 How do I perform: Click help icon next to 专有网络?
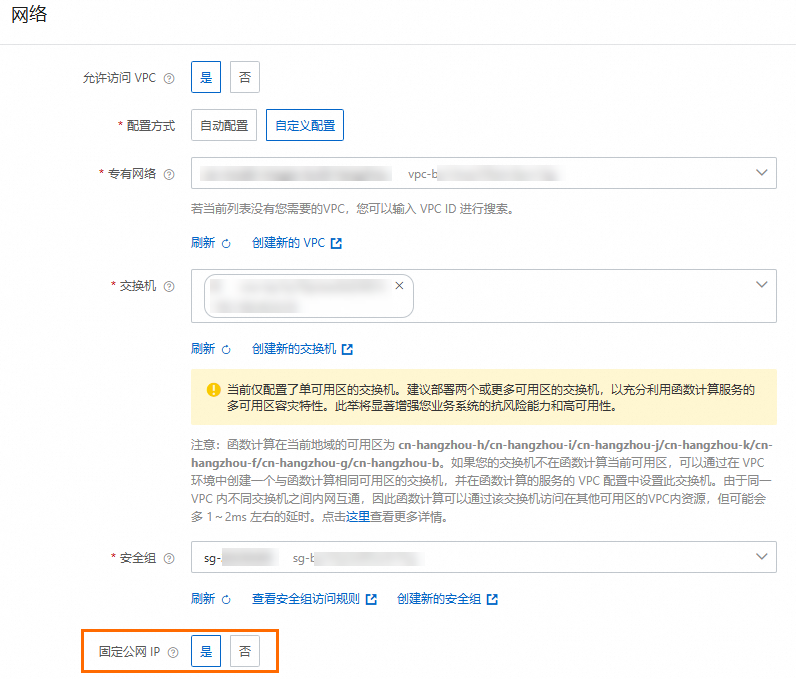coord(169,175)
